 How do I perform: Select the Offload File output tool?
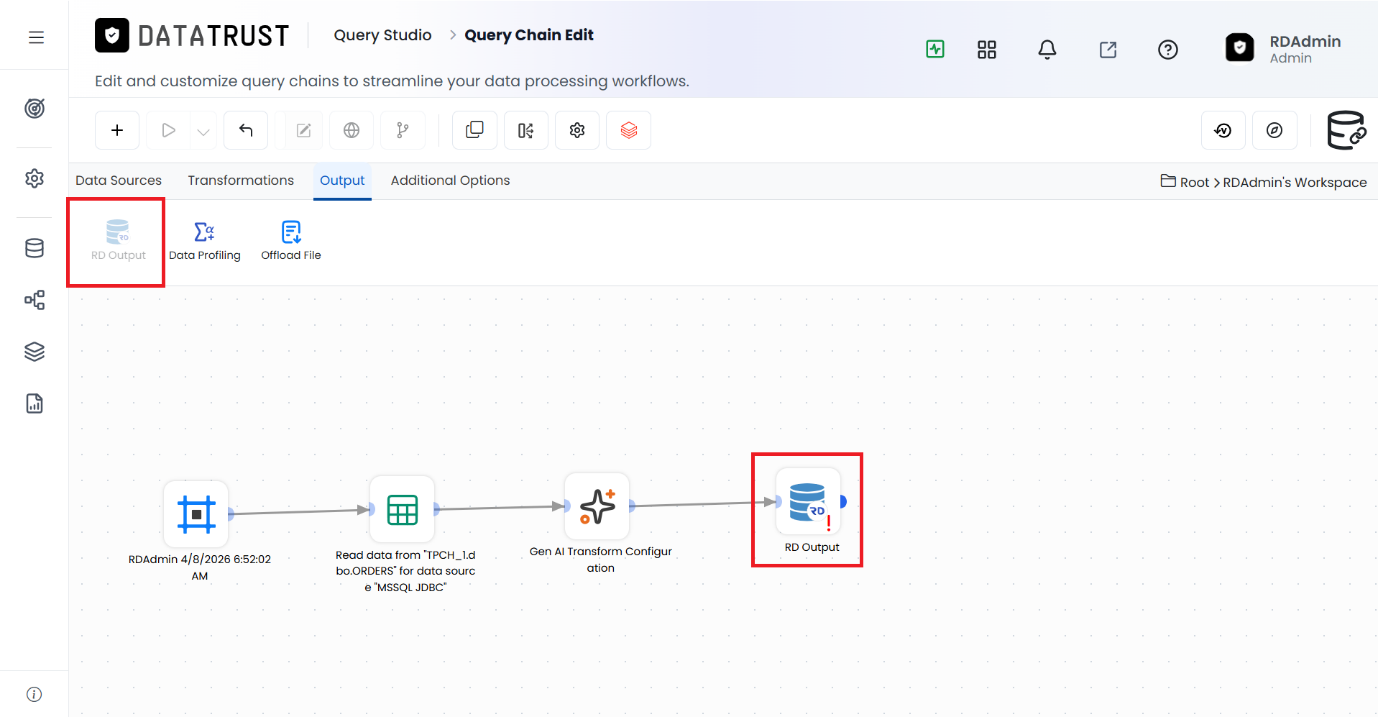pos(291,242)
